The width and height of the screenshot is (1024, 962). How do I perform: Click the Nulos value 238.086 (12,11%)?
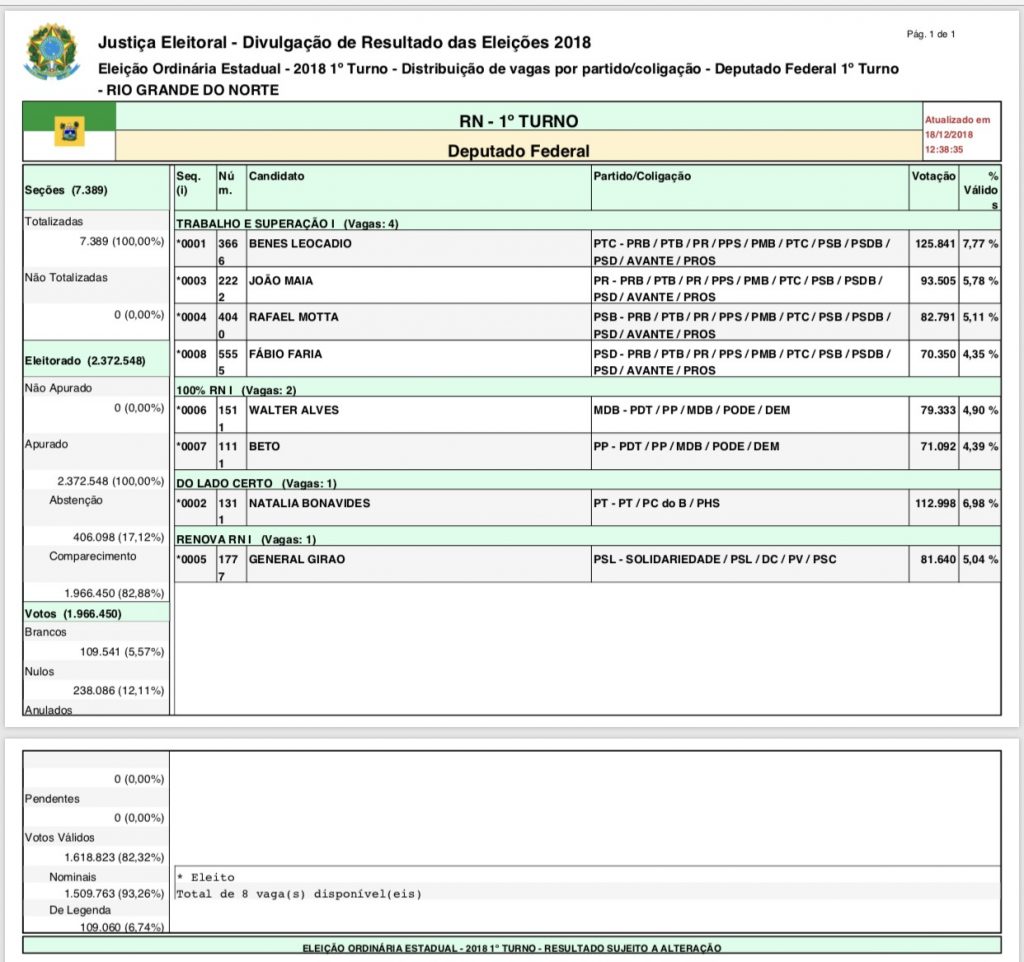118,690
